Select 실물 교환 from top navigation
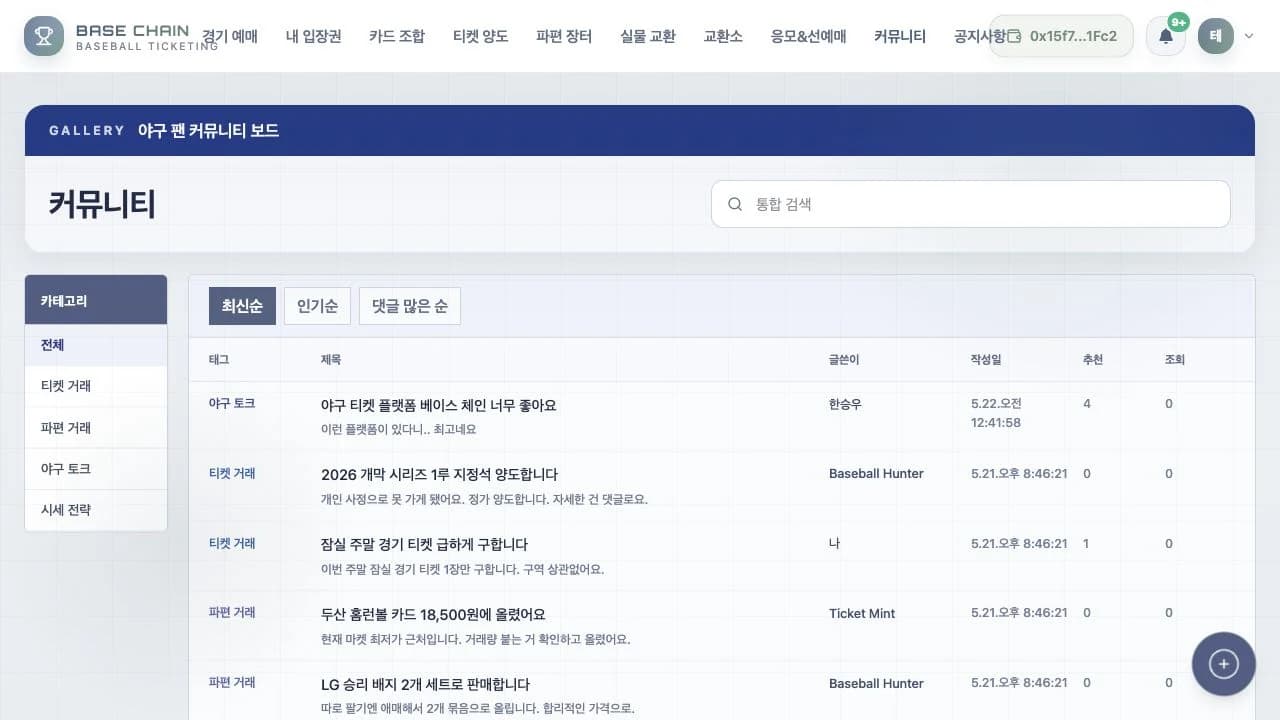The image size is (1280, 720). click(x=648, y=36)
